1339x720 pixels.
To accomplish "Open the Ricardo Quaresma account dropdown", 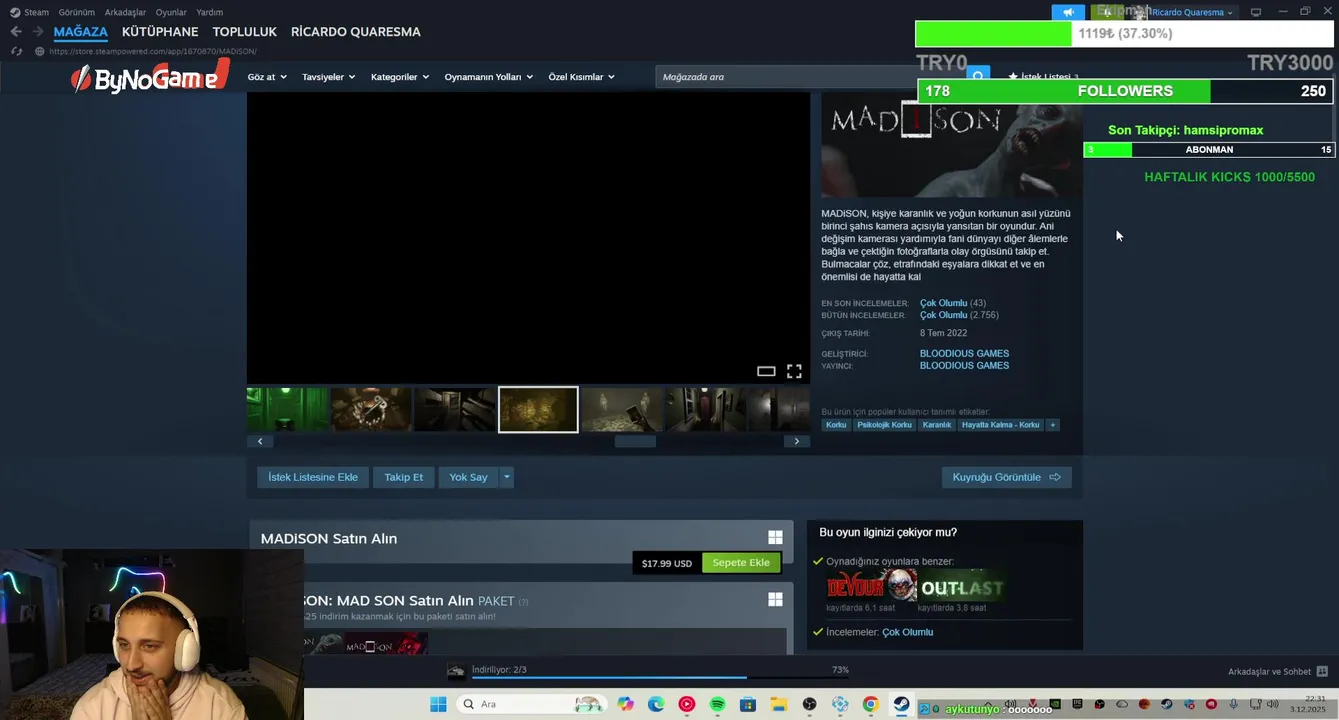I will coord(1191,12).
